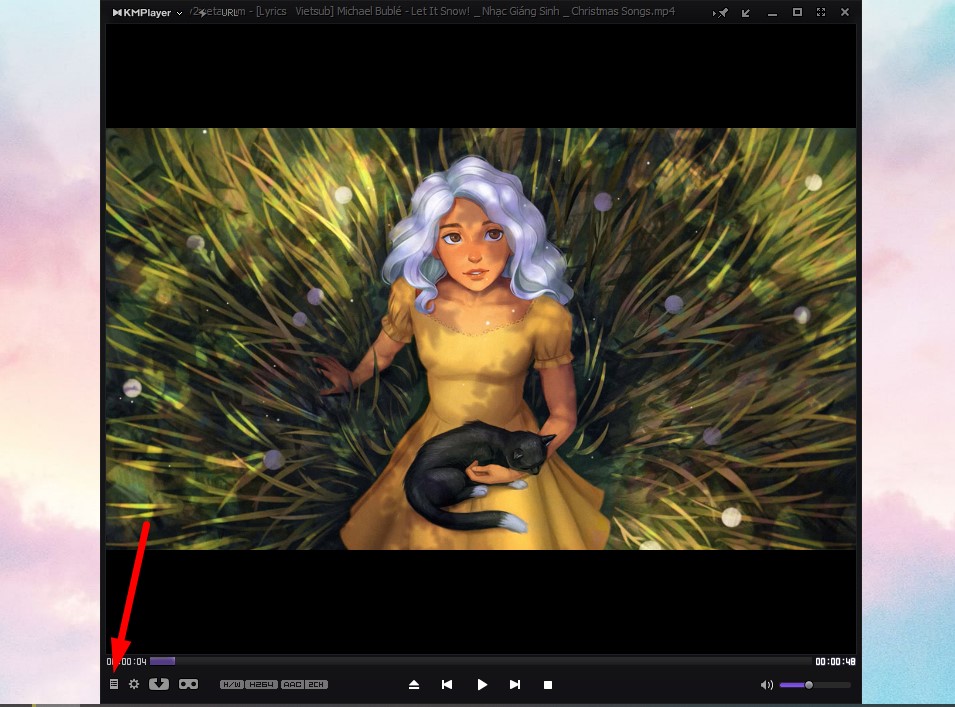Open the settings gear control box
Screen dimensions: 955x707
pyautogui.click(x=134, y=684)
